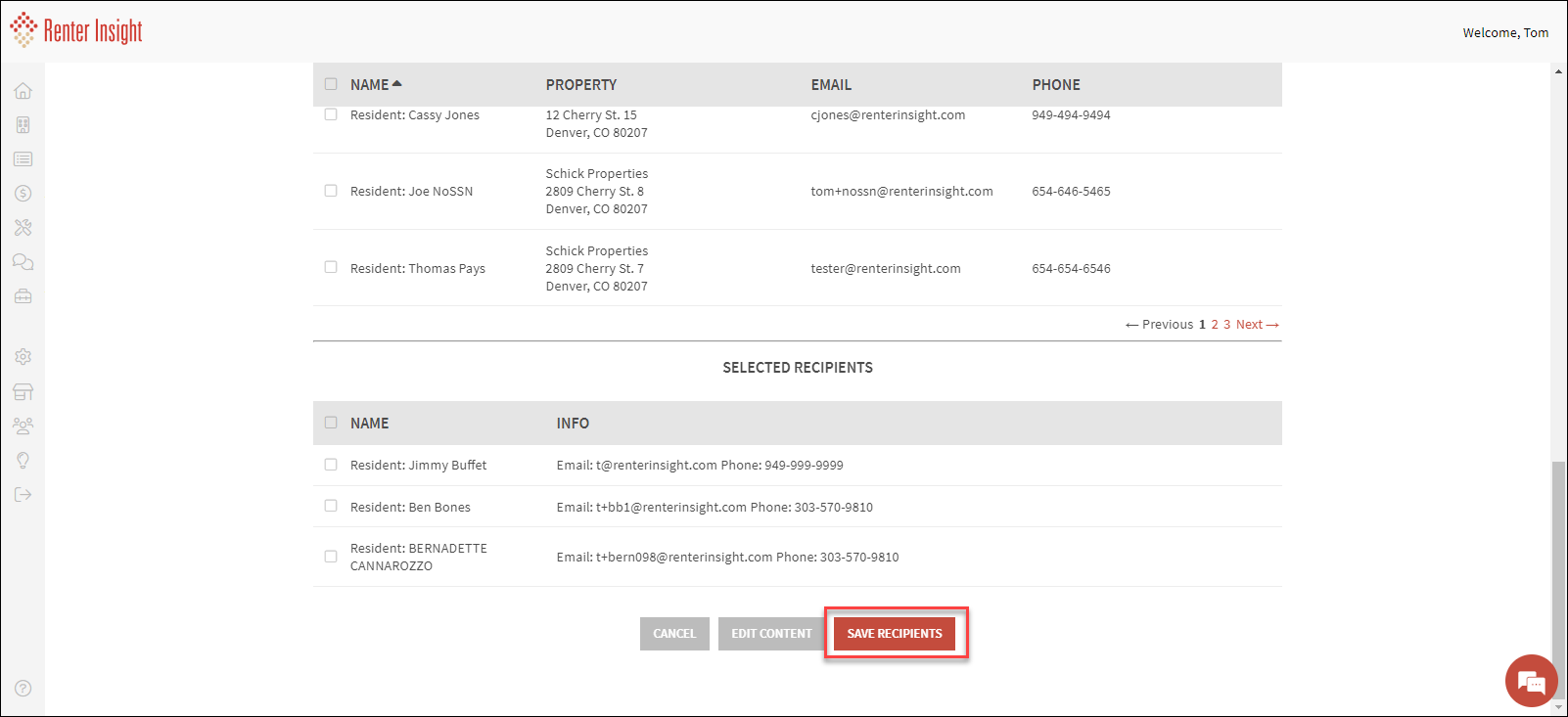Image resolution: width=1568 pixels, height=717 pixels.
Task: Click phone number 654-654-6546
Action: coord(1071,269)
